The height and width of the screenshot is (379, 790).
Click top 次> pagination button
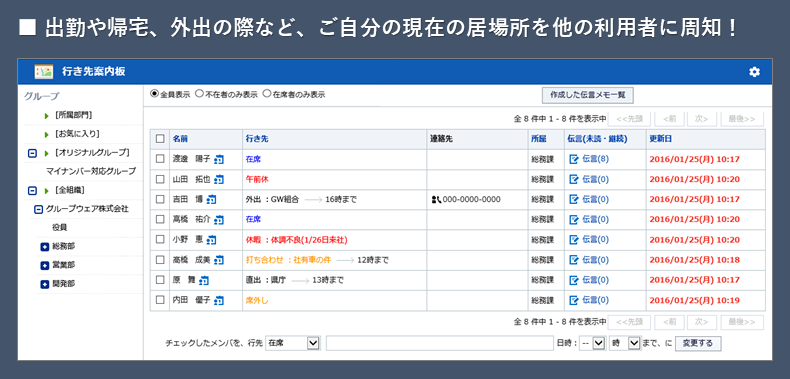pos(701,119)
